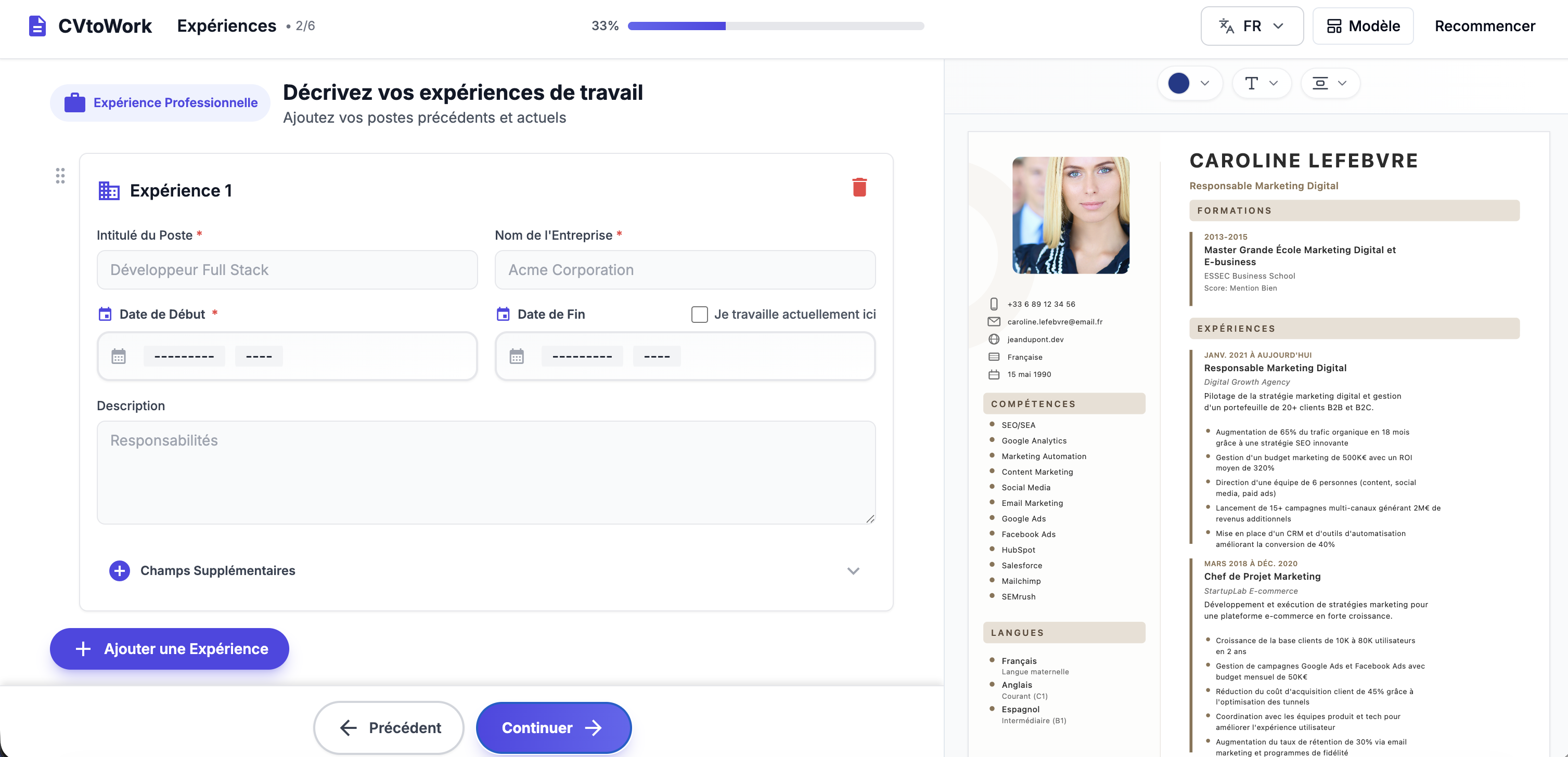Click calendar icon in Date de Début field
The height and width of the screenshot is (757, 1568).
pos(119,356)
